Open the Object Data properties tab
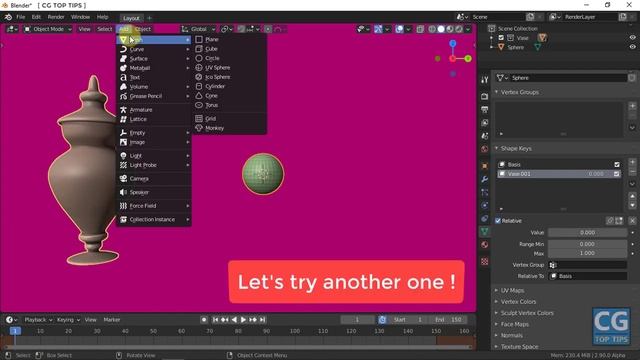640x360 pixels. (484, 232)
